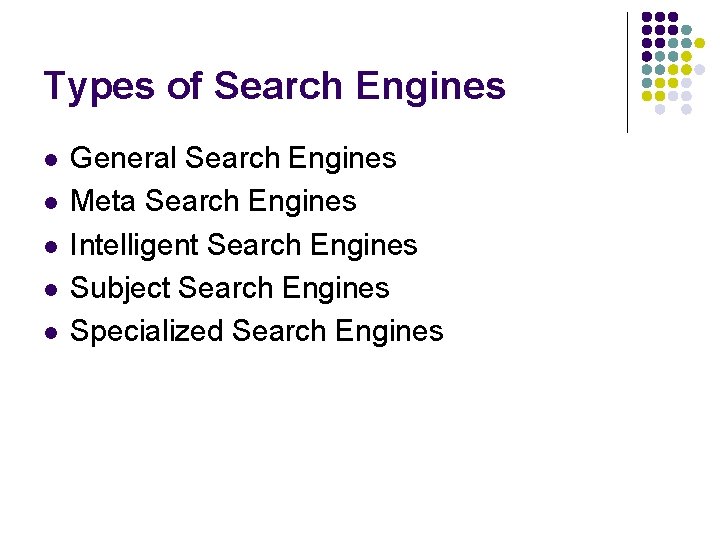Click the word Subject in the fourth bullet
This screenshot has height=540, width=720.
[x=119, y=287]
